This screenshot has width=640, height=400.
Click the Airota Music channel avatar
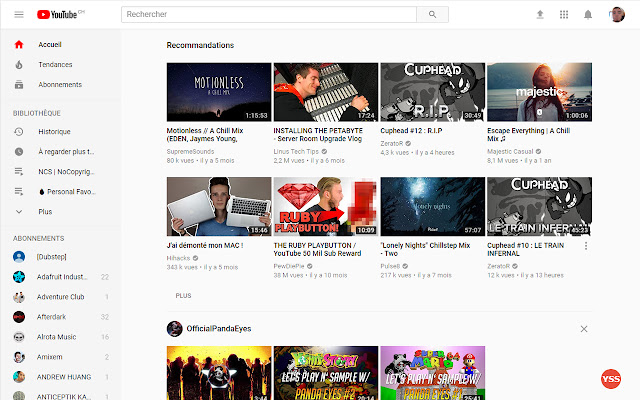tap(19, 337)
